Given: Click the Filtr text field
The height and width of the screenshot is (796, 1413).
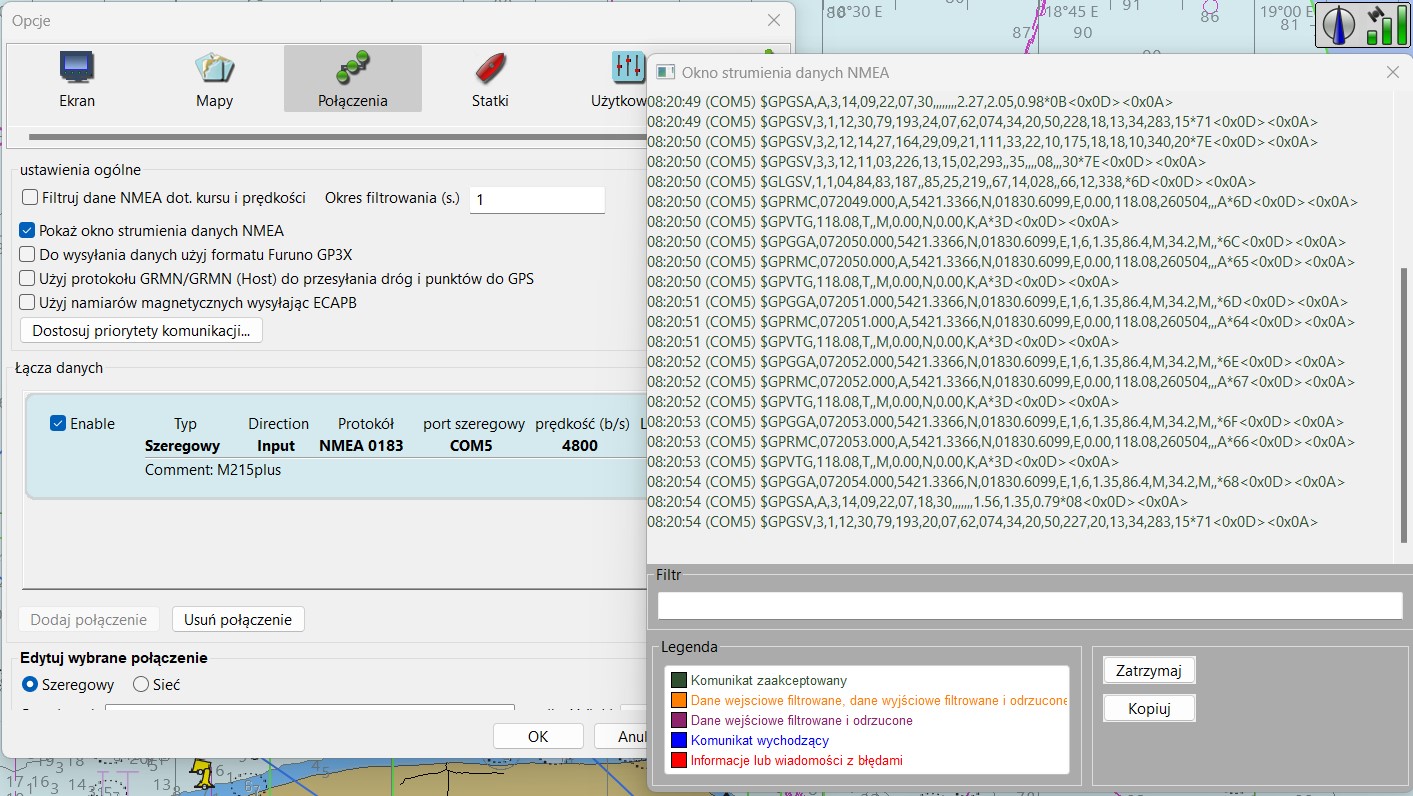Looking at the screenshot, I should (x=1030, y=606).
